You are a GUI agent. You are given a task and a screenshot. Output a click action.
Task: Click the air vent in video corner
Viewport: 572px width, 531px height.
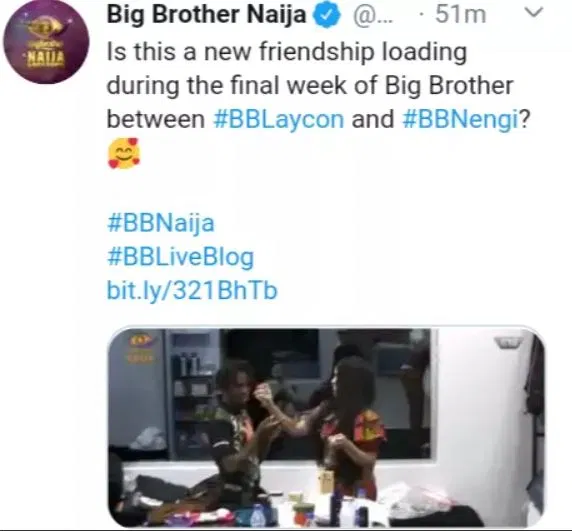point(509,343)
